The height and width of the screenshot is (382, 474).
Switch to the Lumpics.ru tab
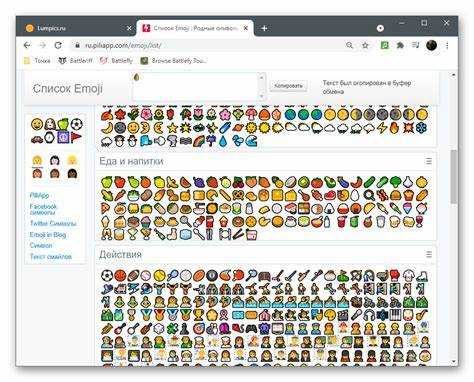77,28
